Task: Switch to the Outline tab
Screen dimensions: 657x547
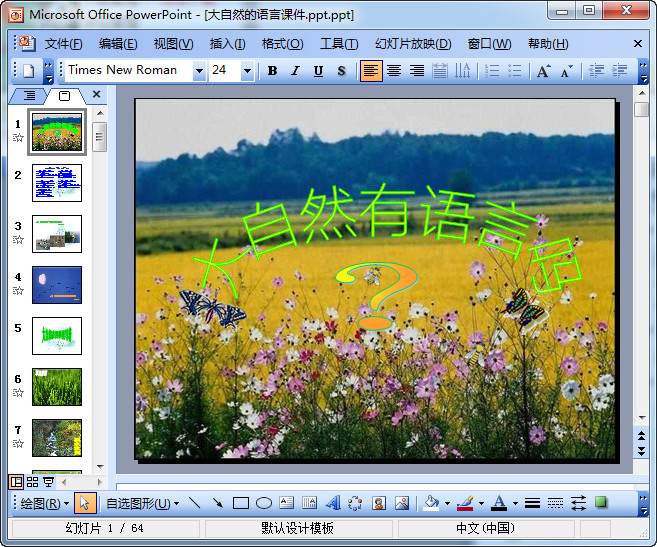Action: tap(28, 96)
